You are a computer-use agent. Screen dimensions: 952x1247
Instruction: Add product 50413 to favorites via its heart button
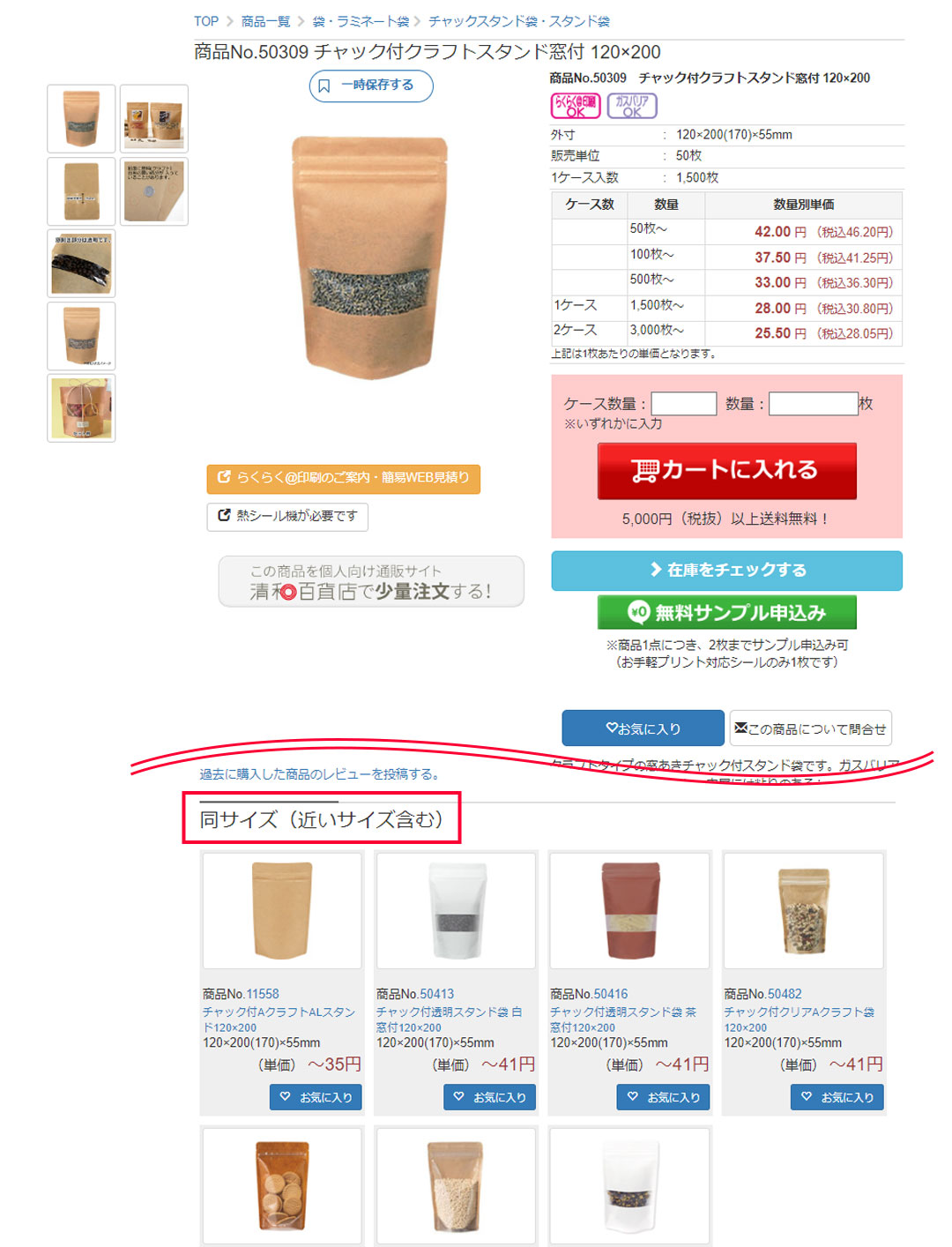point(489,1097)
